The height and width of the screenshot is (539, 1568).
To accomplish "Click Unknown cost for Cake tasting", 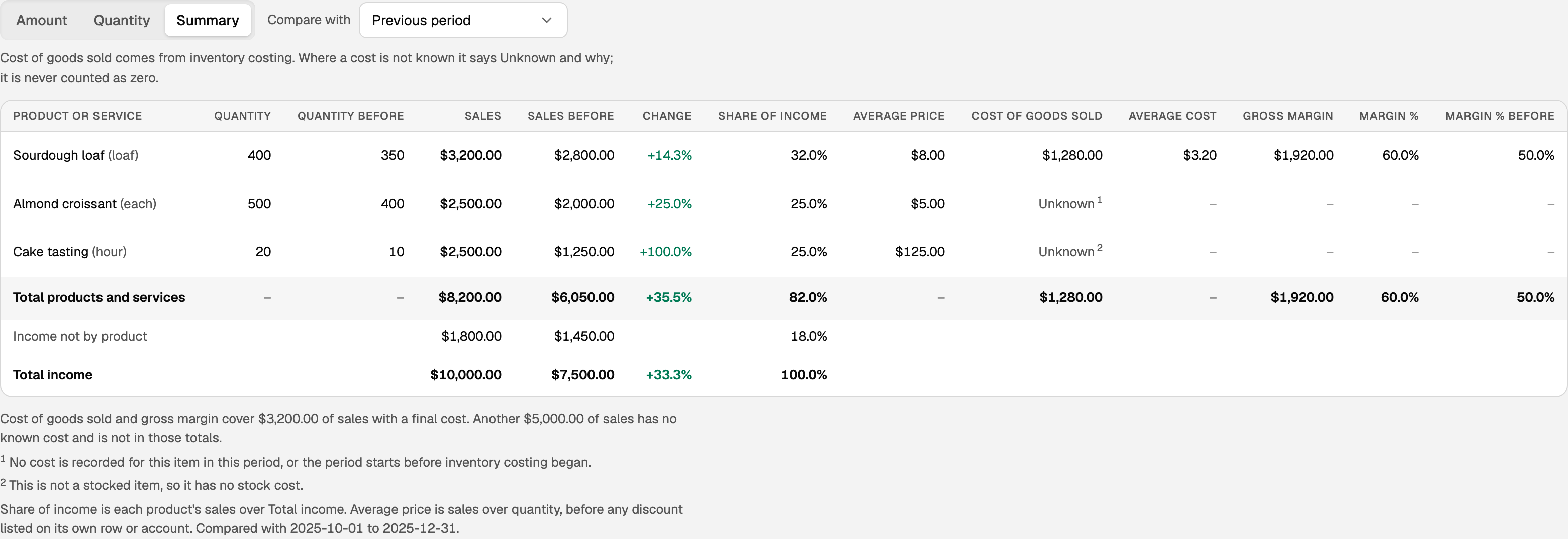I will 1069,251.
